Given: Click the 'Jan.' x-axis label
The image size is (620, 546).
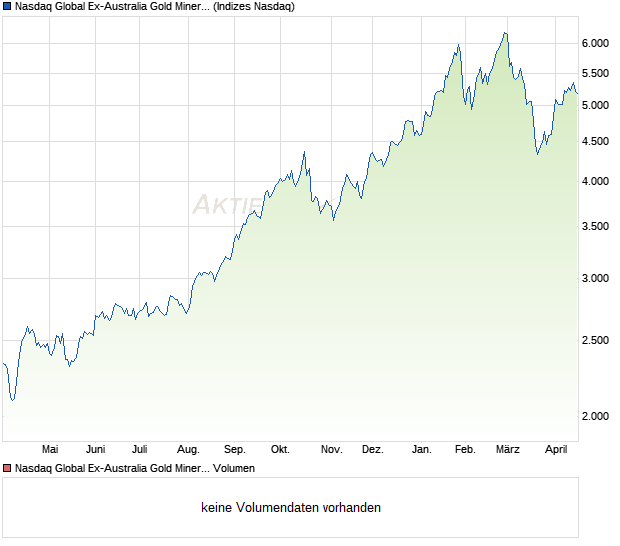Looking at the screenshot, I should [422, 449].
